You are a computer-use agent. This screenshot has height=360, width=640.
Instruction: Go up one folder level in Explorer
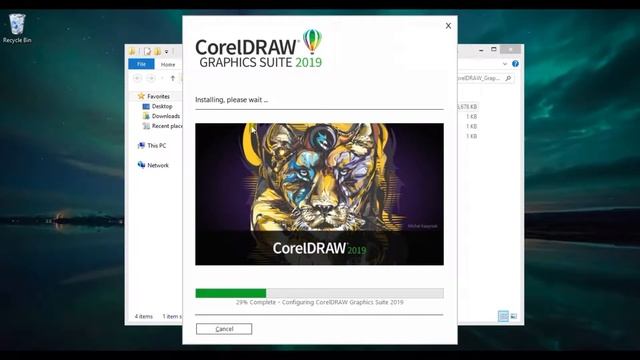pyautogui.click(x=173, y=78)
